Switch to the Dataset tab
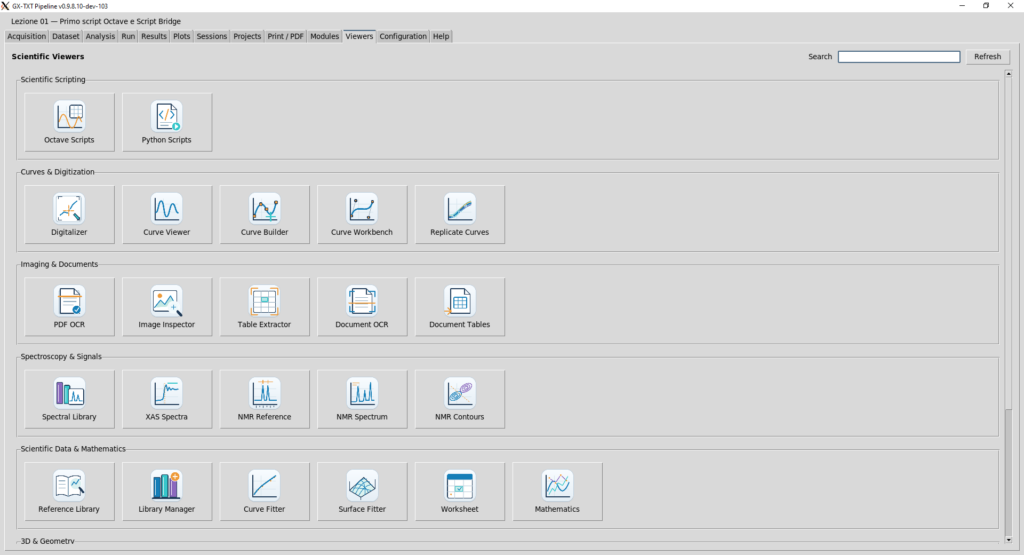The height and width of the screenshot is (555, 1024). click(65, 37)
